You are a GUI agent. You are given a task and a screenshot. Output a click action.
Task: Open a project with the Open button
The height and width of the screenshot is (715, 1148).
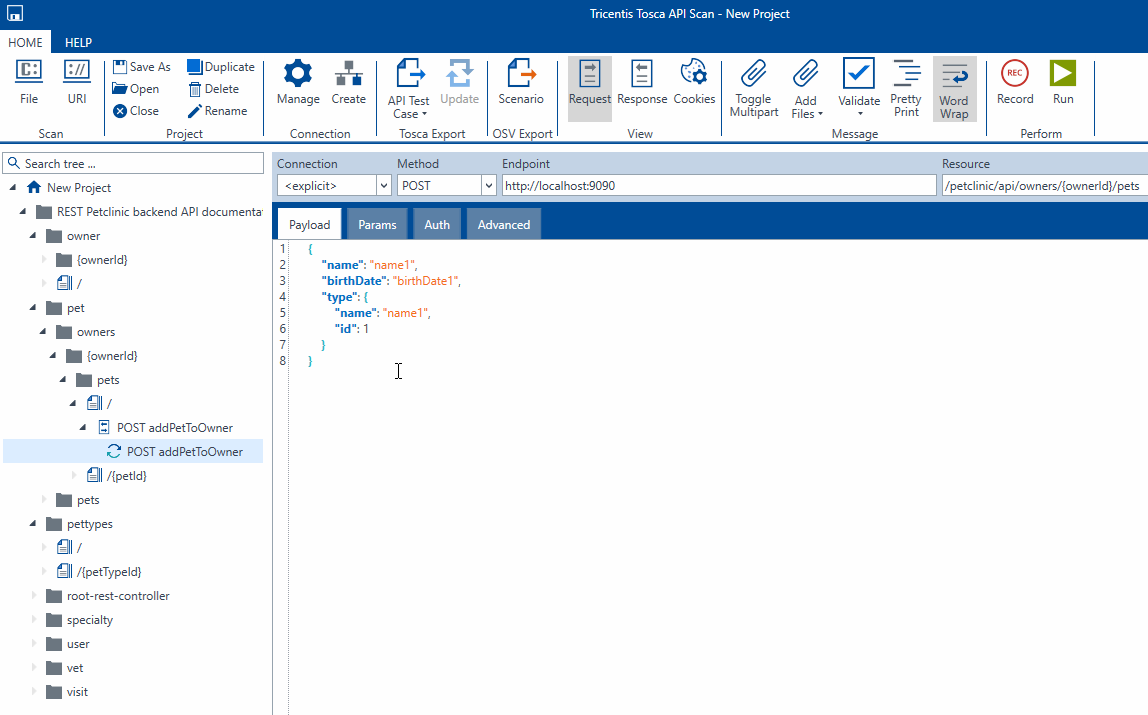136,89
